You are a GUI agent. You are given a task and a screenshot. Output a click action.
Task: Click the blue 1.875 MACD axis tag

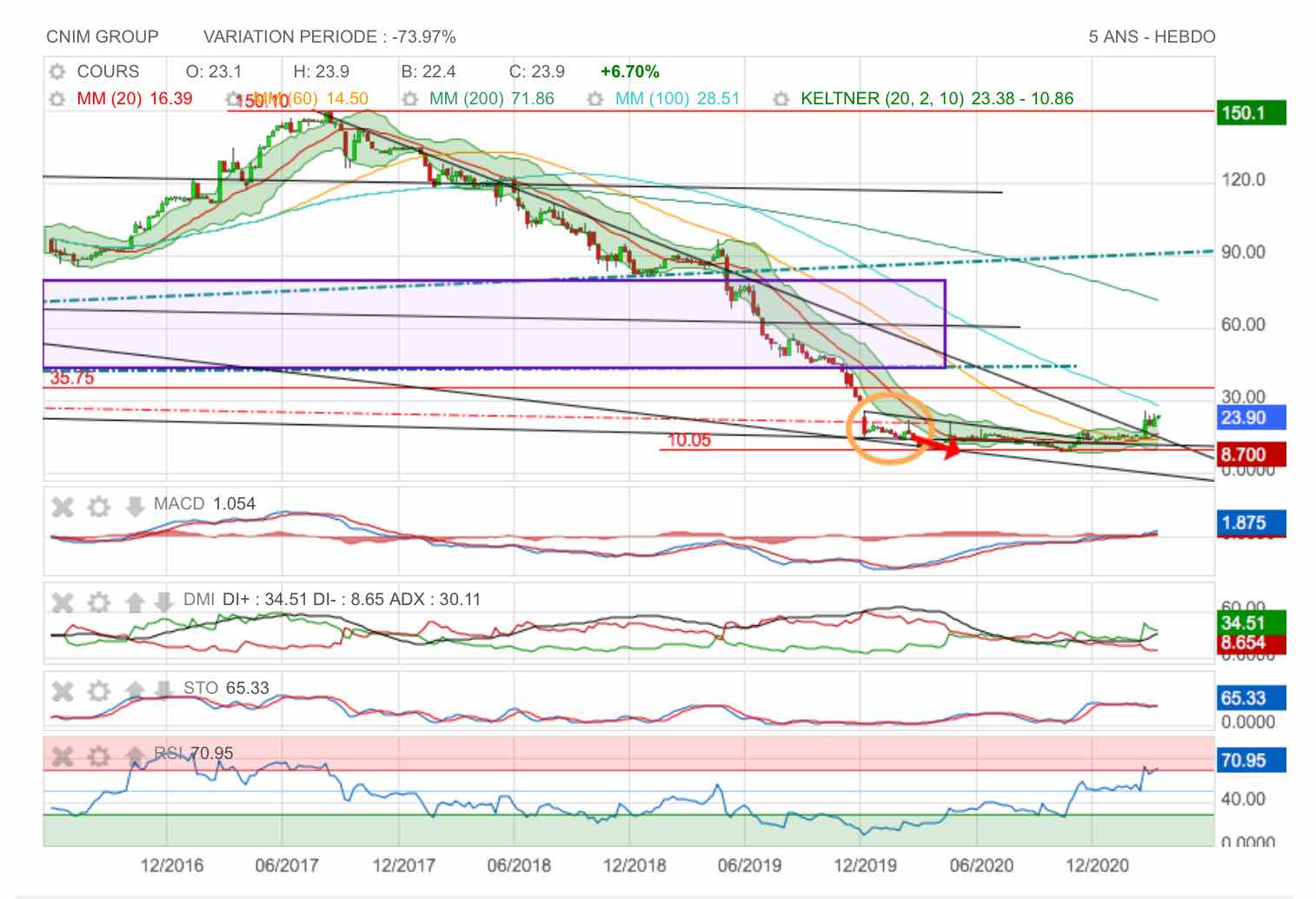pos(1251,523)
